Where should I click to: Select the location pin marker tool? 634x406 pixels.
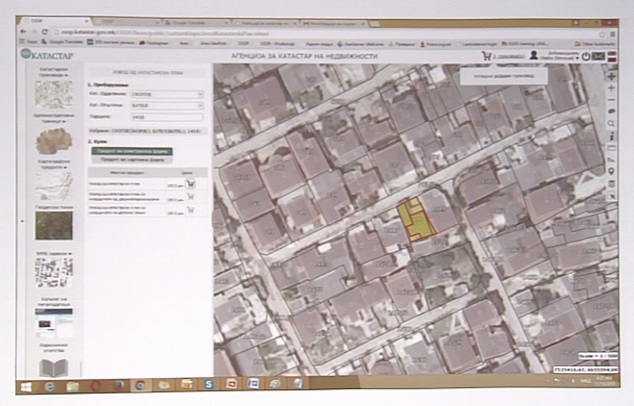(x=611, y=172)
